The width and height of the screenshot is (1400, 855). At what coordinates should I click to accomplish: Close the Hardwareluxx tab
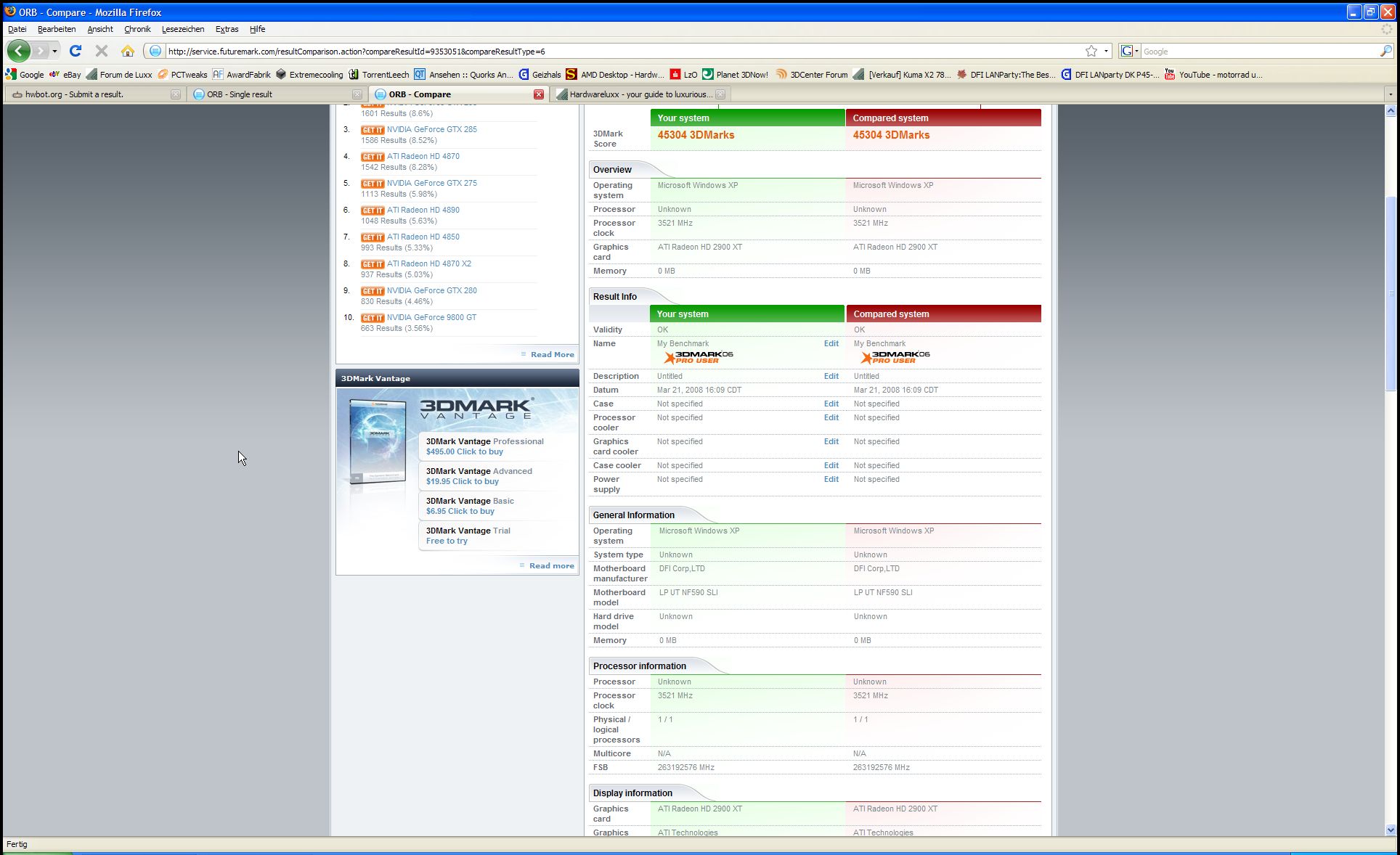pyautogui.click(x=720, y=94)
